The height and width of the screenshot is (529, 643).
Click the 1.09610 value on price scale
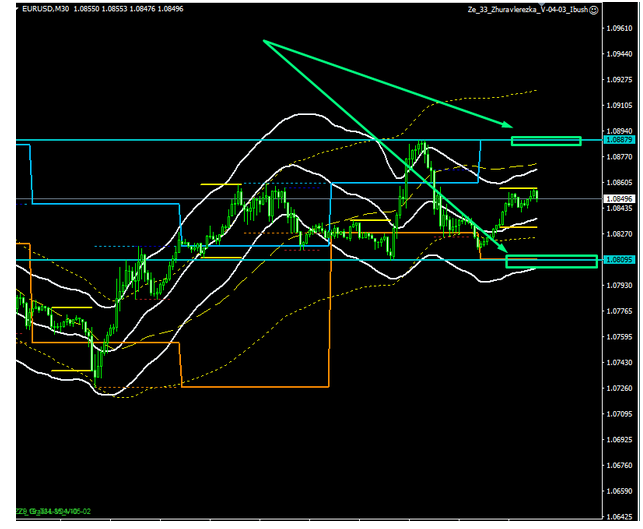[620, 28]
